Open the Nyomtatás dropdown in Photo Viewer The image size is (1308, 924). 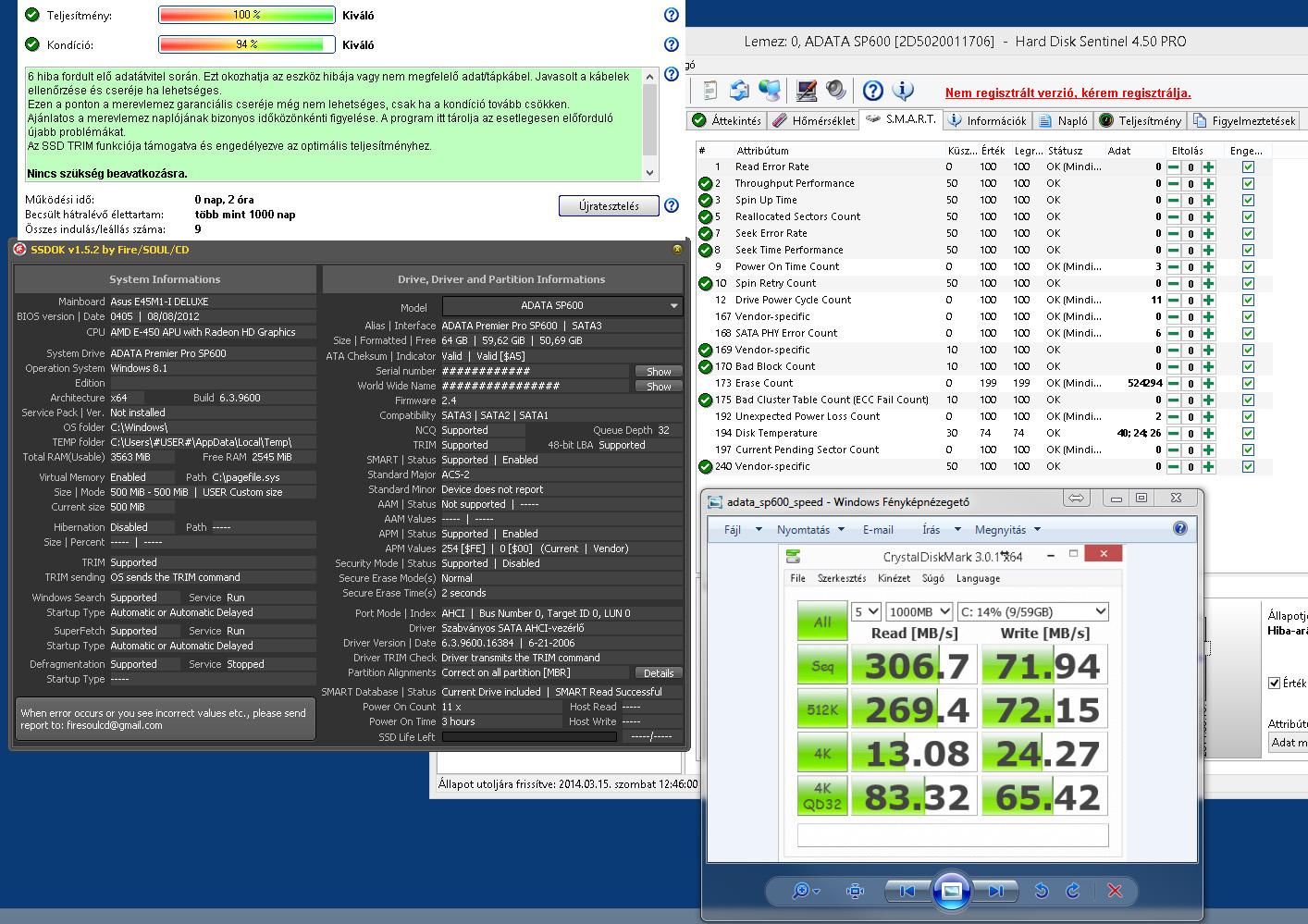(810, 530)
